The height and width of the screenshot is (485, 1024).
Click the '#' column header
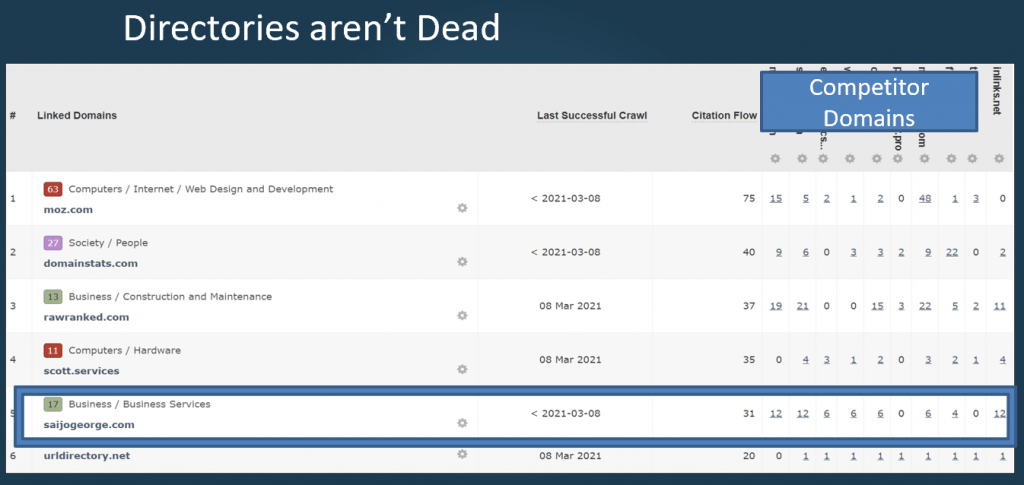pos(13,116)
